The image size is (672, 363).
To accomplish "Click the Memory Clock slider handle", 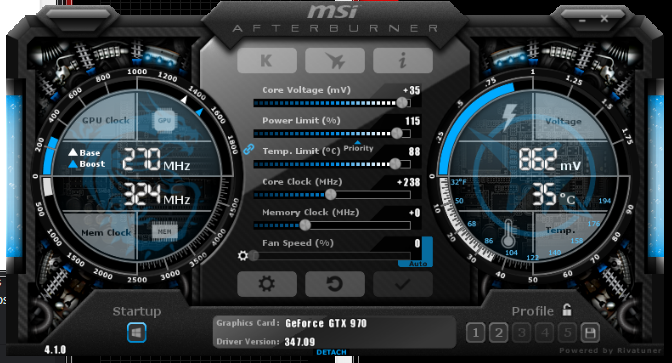I will pos(305,225).
